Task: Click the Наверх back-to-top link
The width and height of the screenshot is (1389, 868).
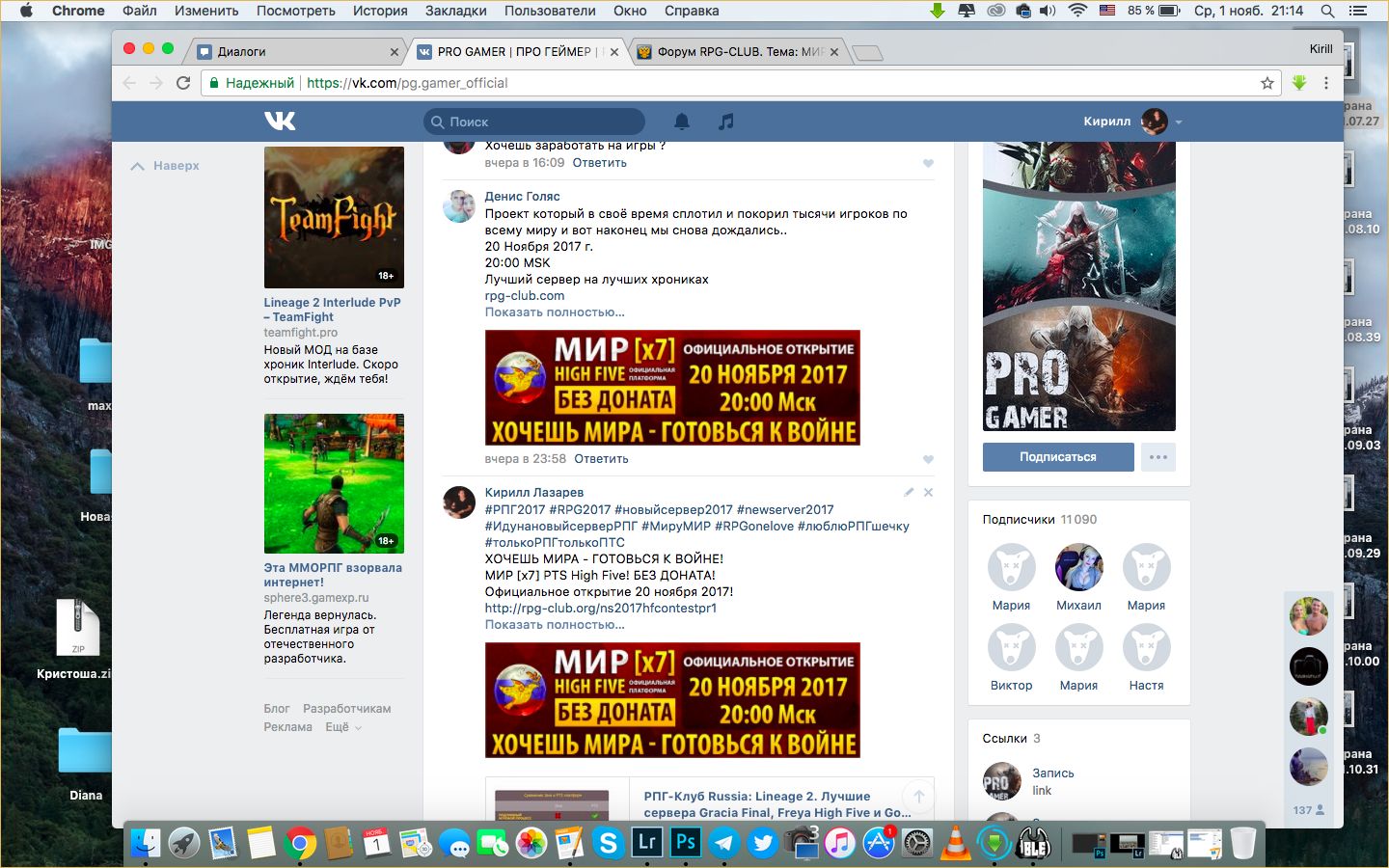Action: click(x=165, y=166)
